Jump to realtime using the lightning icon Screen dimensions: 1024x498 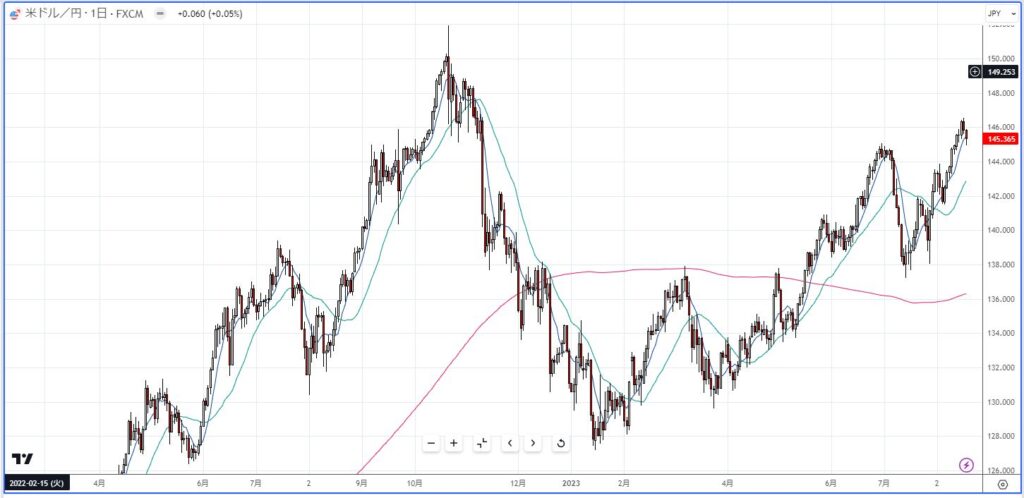(x=967, y=465)
